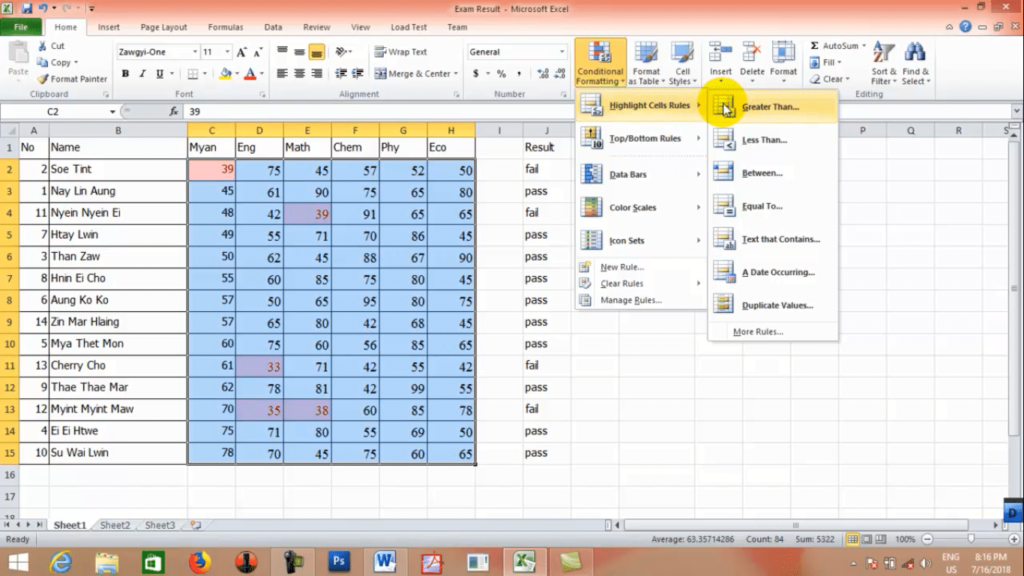Switch to Page Layout view in status bar

point(867,539)
